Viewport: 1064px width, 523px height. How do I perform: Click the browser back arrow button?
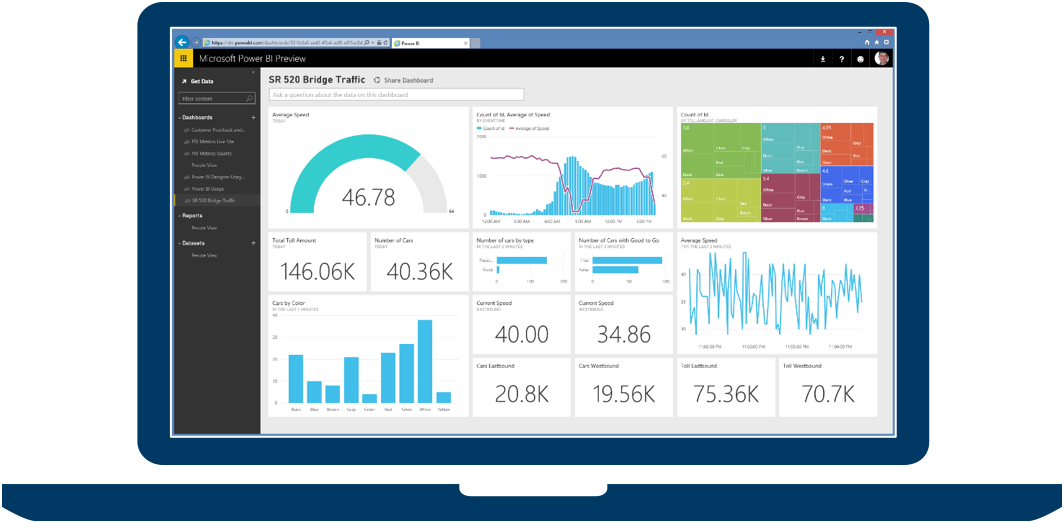[182, 43]
